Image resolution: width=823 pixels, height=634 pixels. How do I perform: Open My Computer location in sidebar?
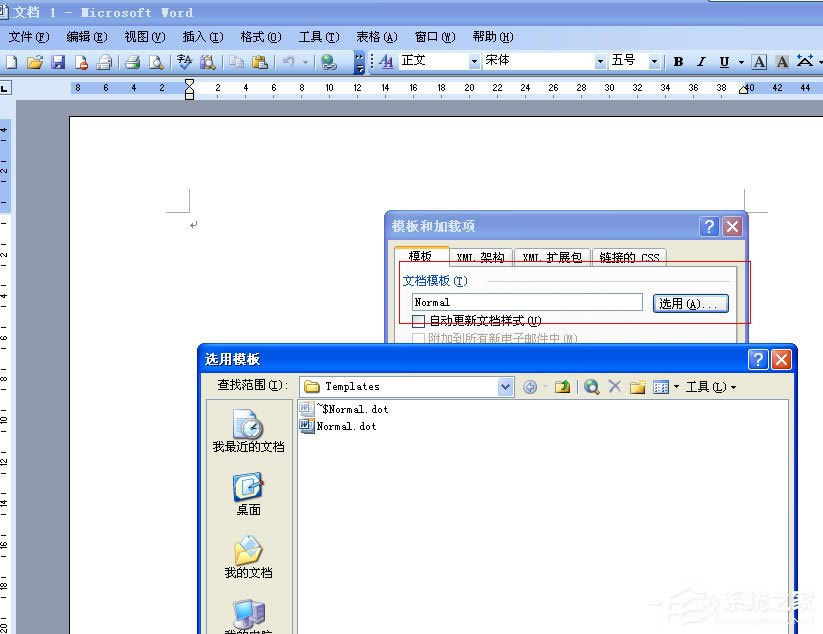[x=248, y=617]
